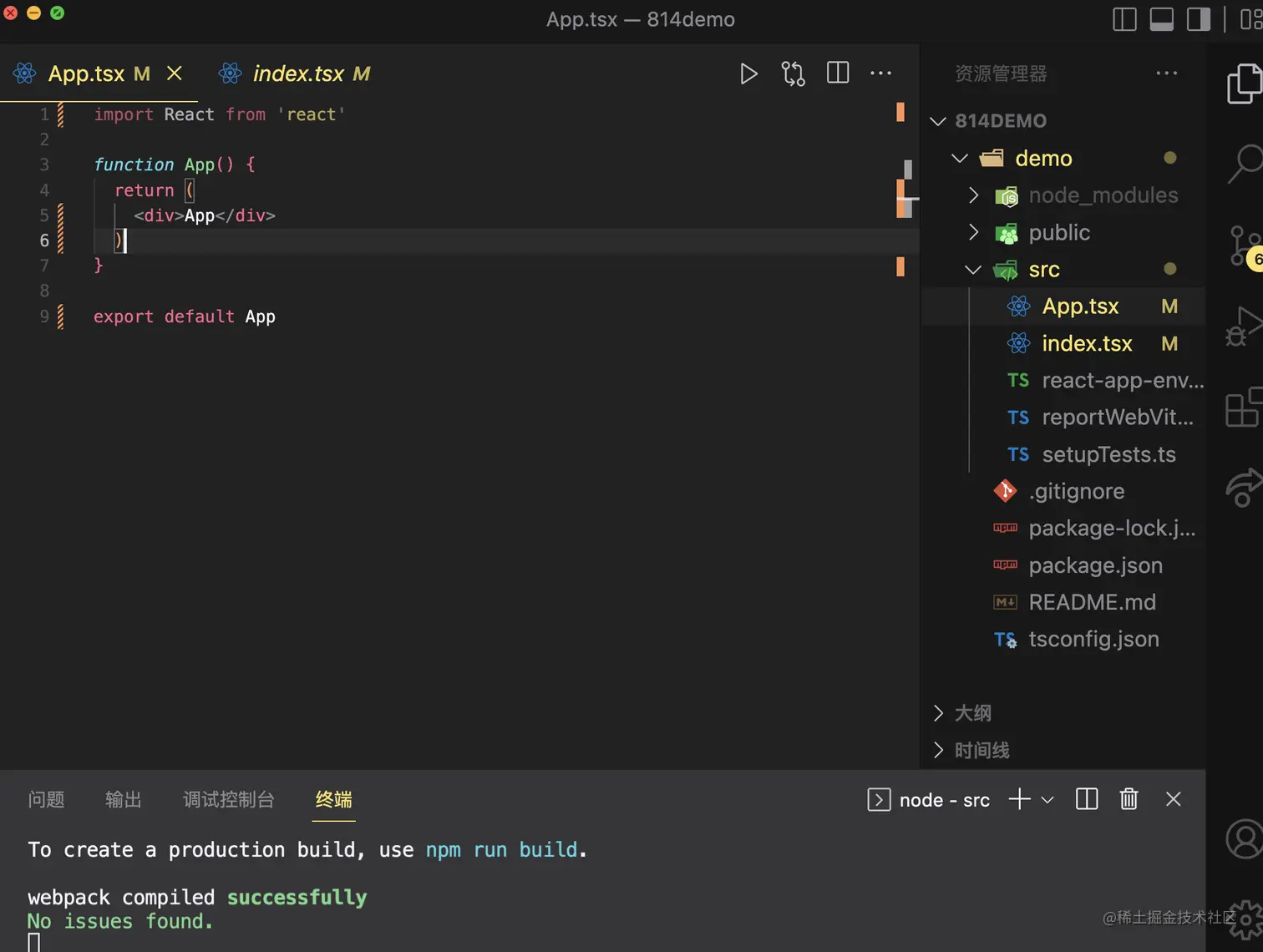
Task: Open the Search view in activity bar
Action: 1245,164
